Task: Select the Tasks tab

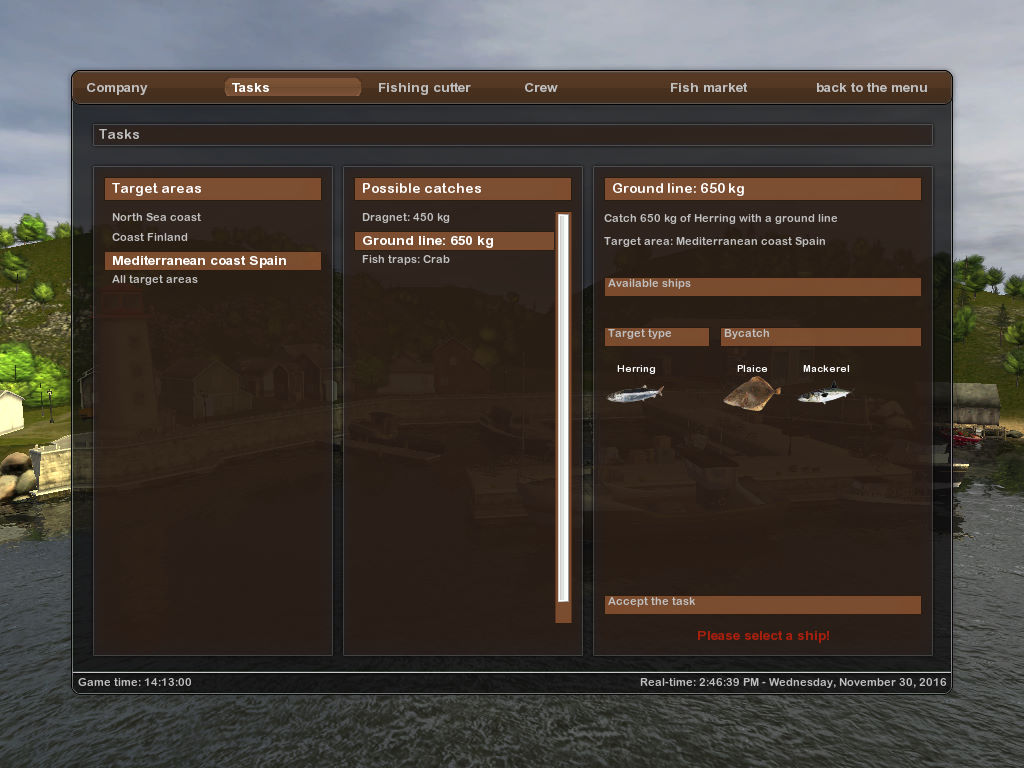Action: (x=293, y=88)
